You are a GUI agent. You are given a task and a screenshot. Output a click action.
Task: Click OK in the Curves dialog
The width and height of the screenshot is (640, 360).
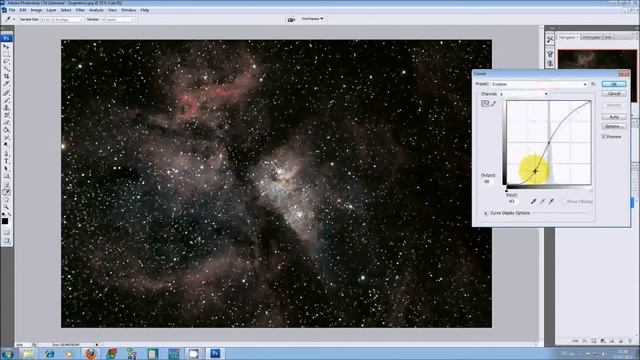click(614, 84)
